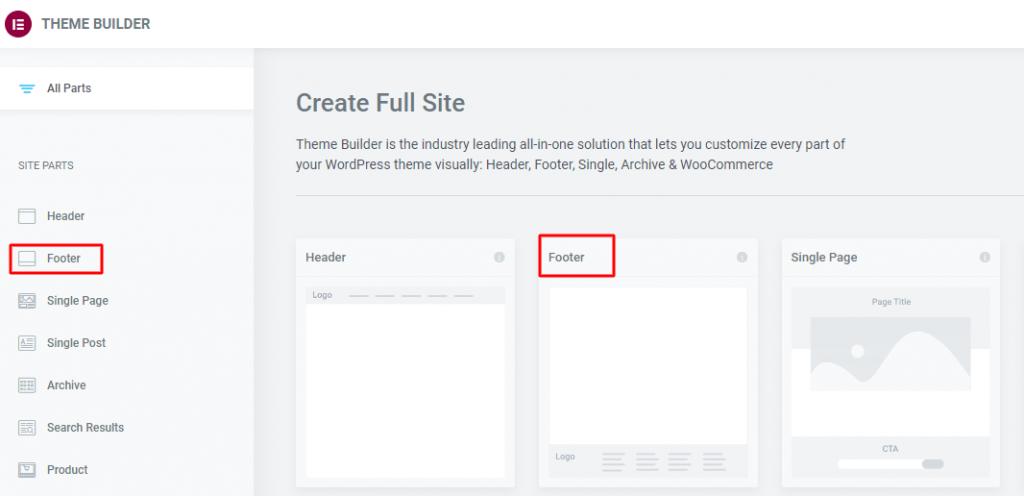Click Logo text in Header preview
The image size is (1024, 496).
point(322,295)
